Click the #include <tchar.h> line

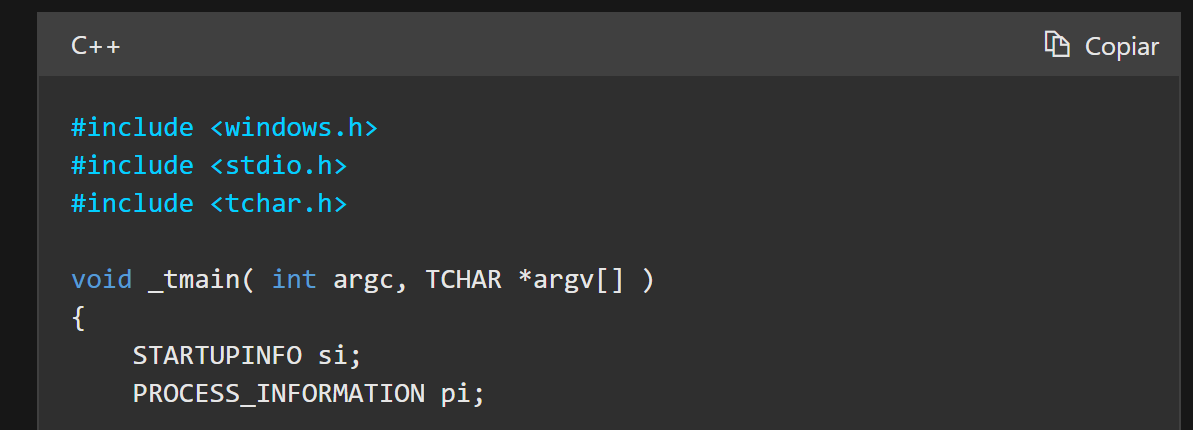[x=209, y=203]
